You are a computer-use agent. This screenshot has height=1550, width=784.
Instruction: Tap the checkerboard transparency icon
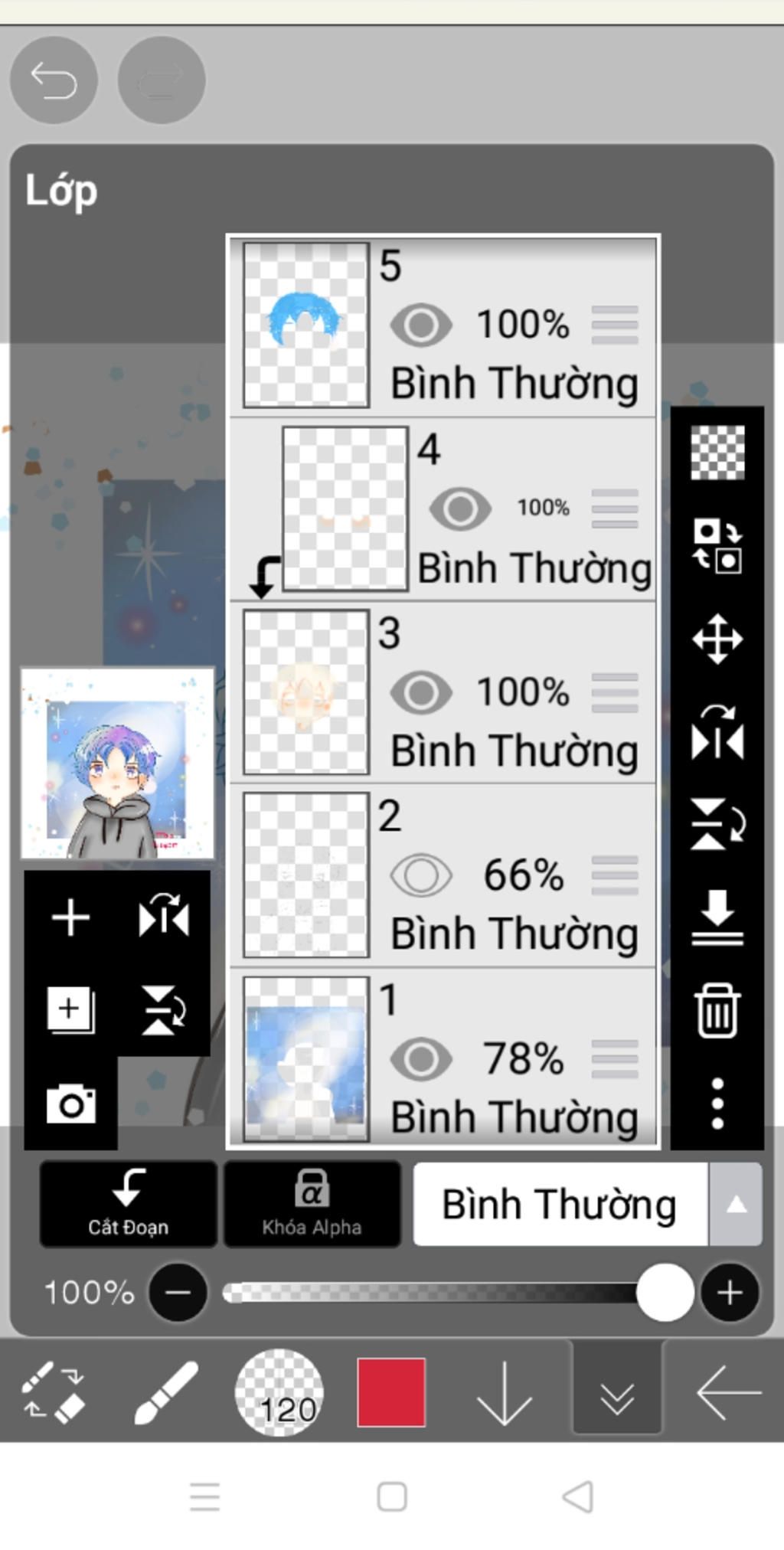click(x=717, y=453)
